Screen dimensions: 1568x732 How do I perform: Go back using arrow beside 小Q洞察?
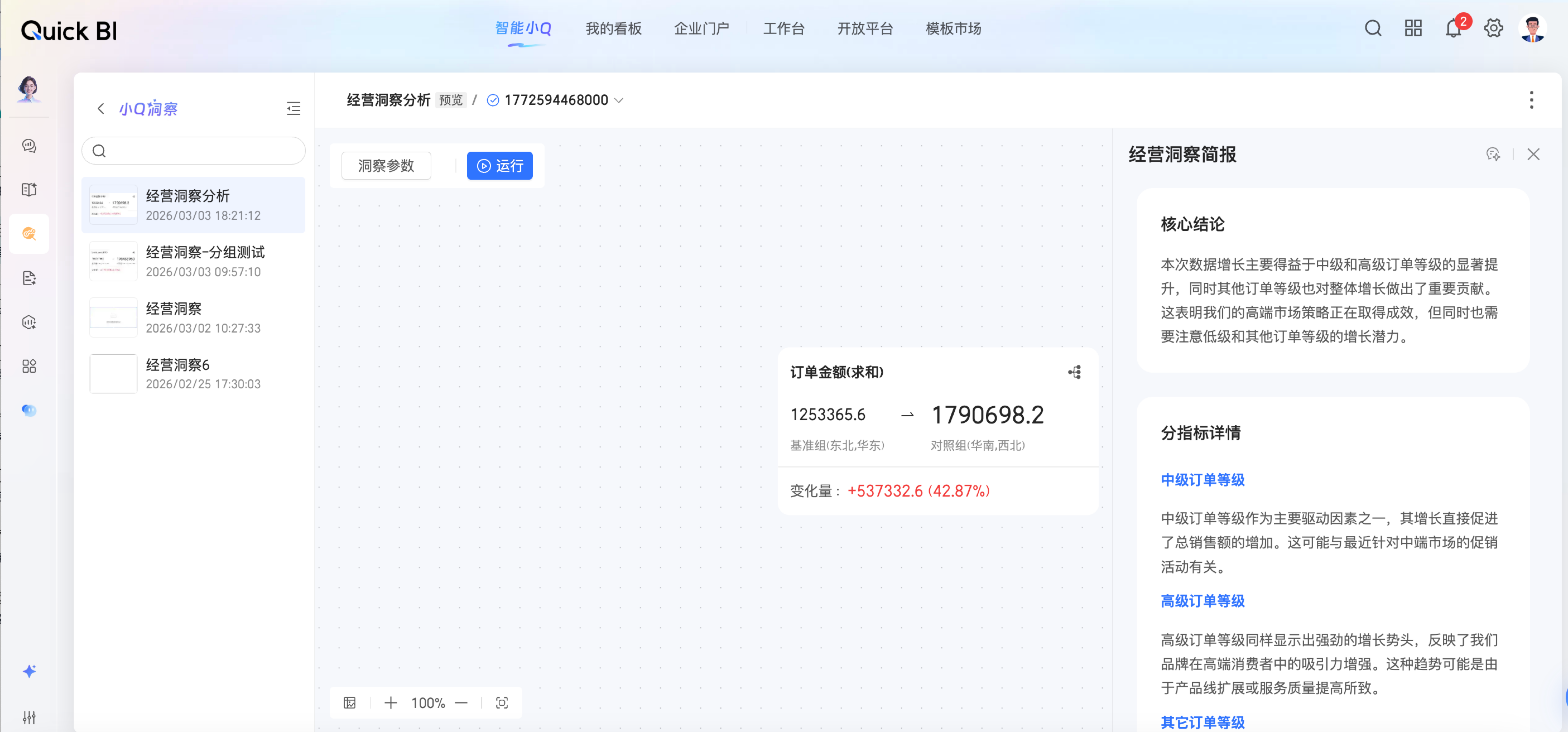[101, 109]
